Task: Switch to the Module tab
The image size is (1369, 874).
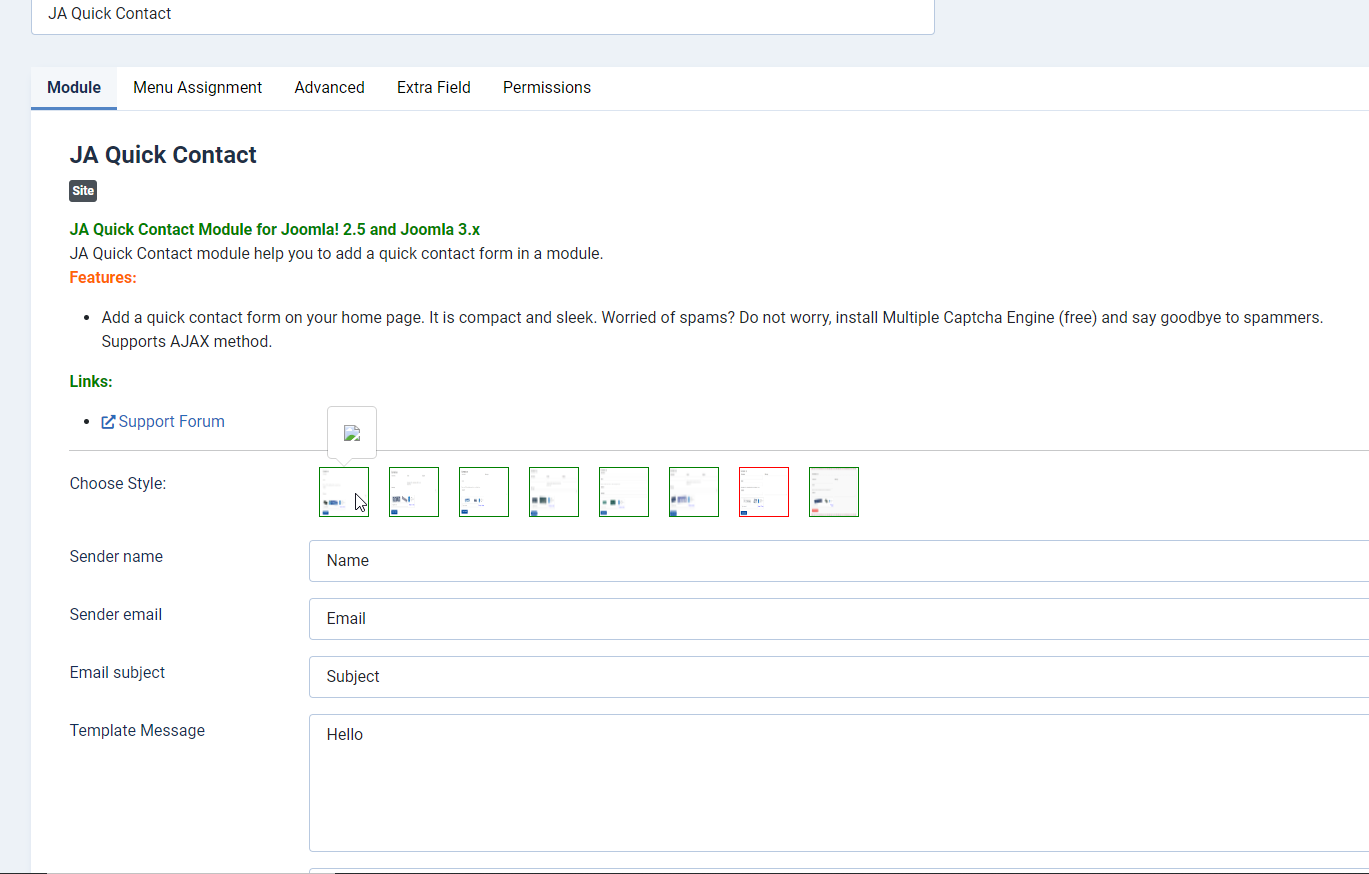Action: [x=74, y=88]
